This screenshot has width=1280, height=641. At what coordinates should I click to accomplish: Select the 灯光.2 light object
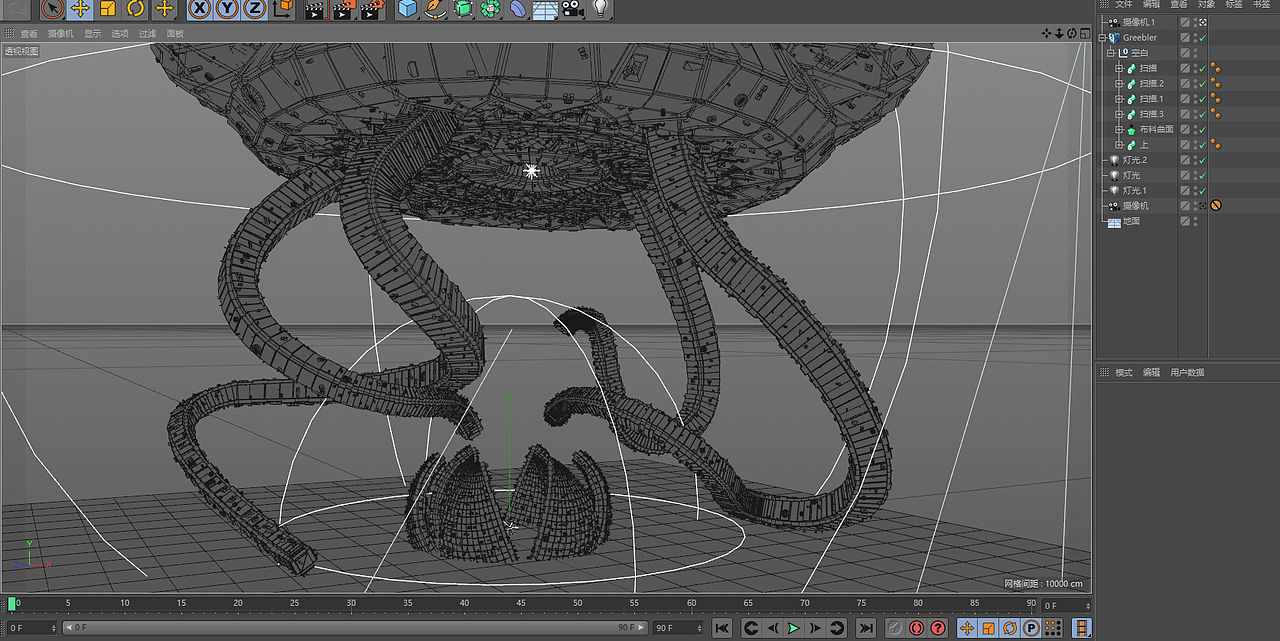[x=1135, y=160]
